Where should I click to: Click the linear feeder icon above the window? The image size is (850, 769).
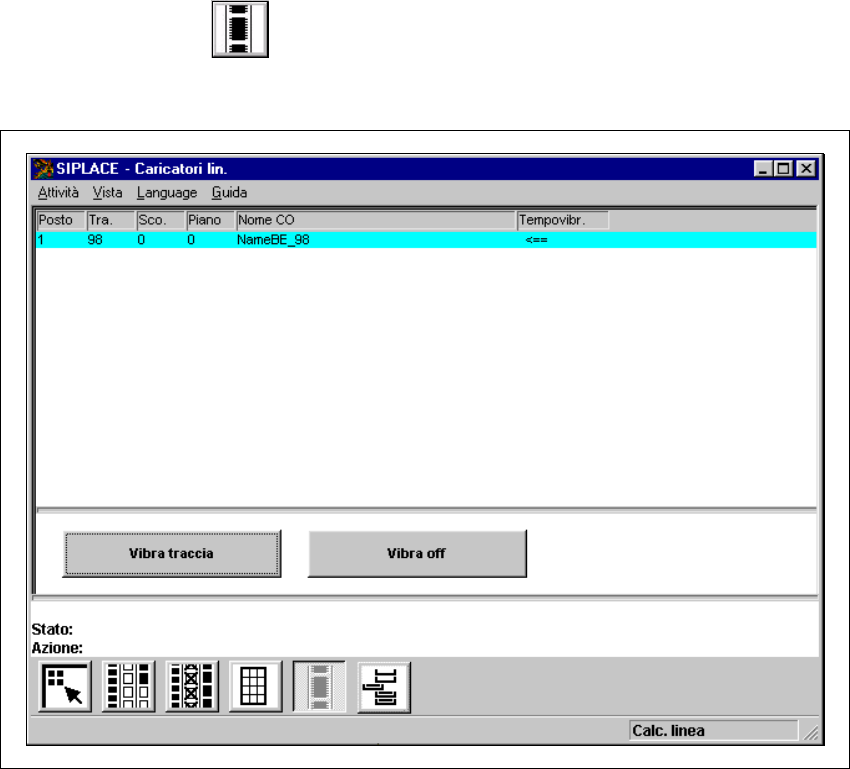tap(240, 29)
